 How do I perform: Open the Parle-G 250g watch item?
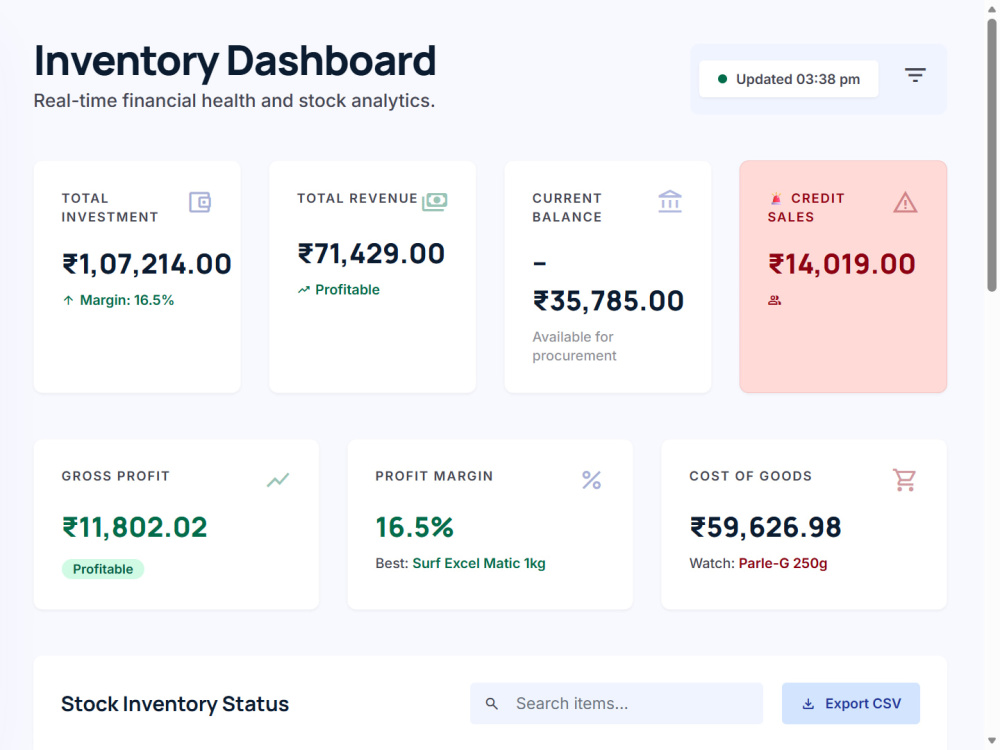[783, 563]
